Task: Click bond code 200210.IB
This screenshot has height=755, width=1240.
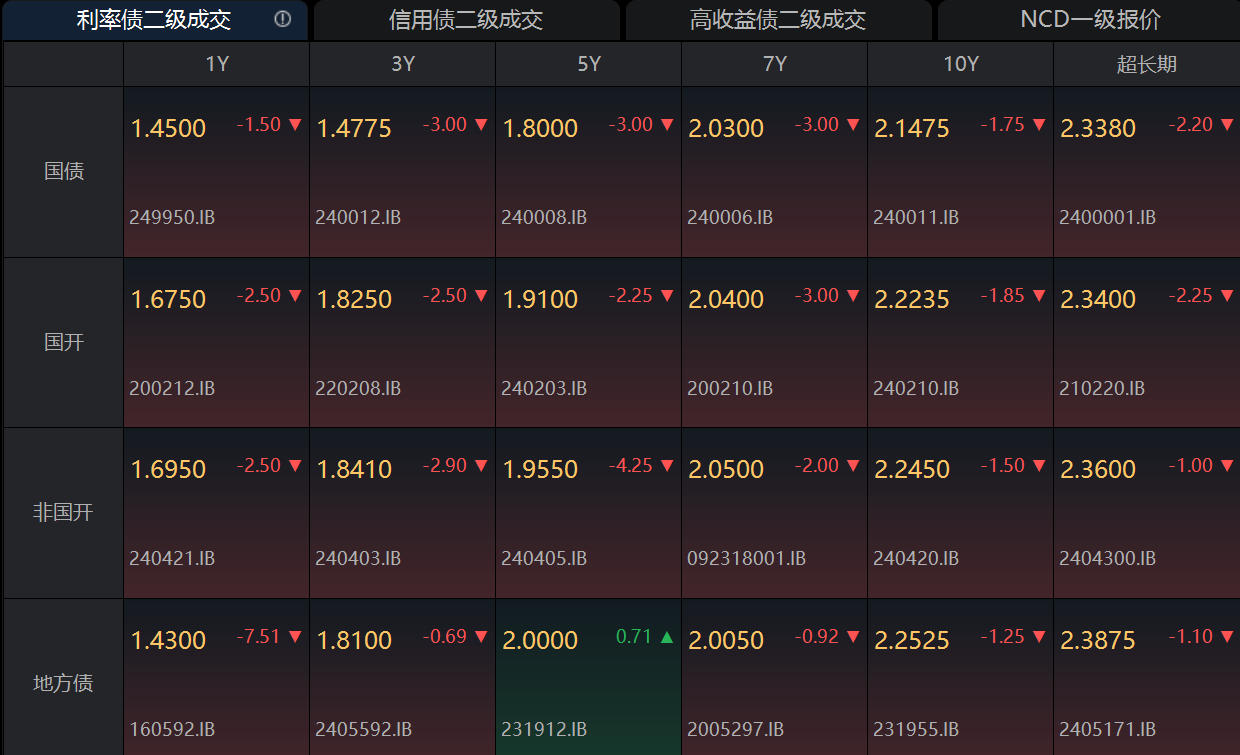Action: tap(730, 388)
